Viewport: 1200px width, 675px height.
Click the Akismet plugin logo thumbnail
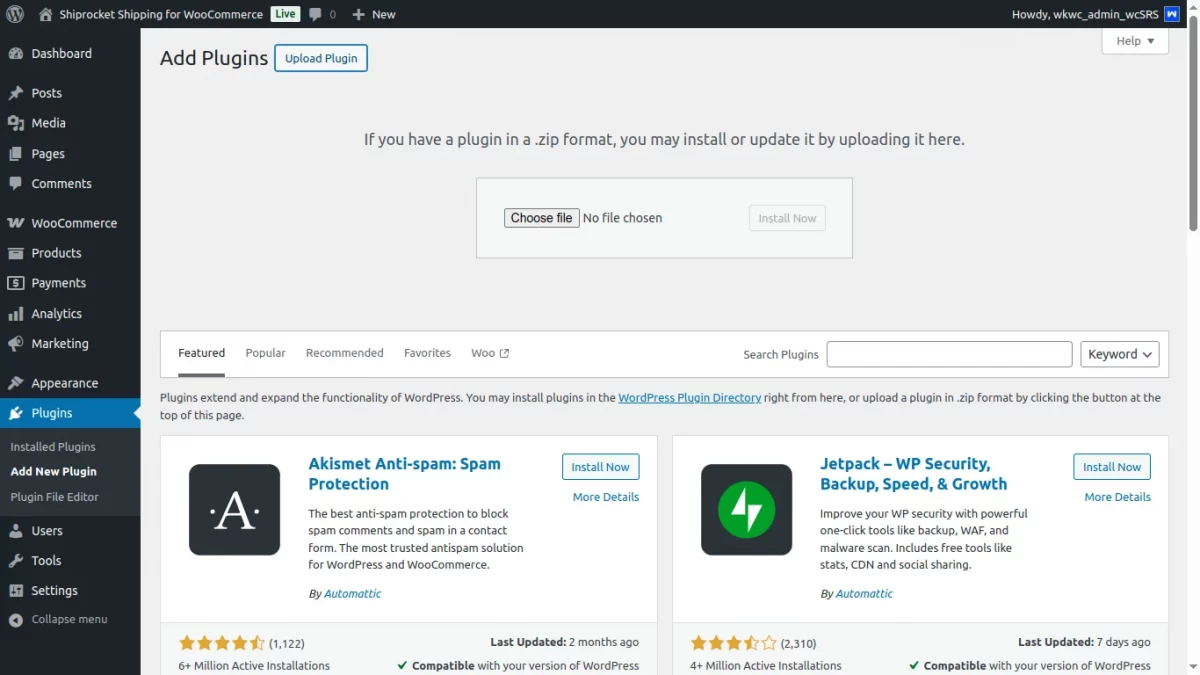coord(235,510)
